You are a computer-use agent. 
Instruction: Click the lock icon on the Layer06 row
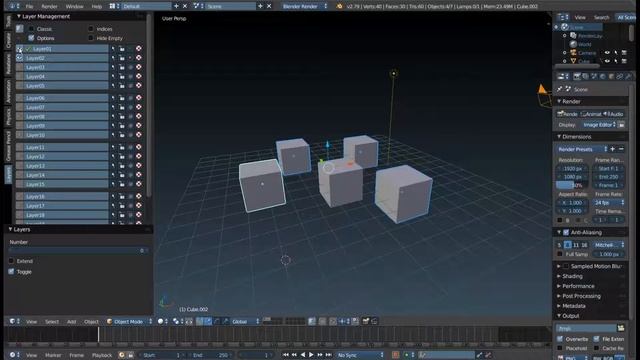[122, 98]
